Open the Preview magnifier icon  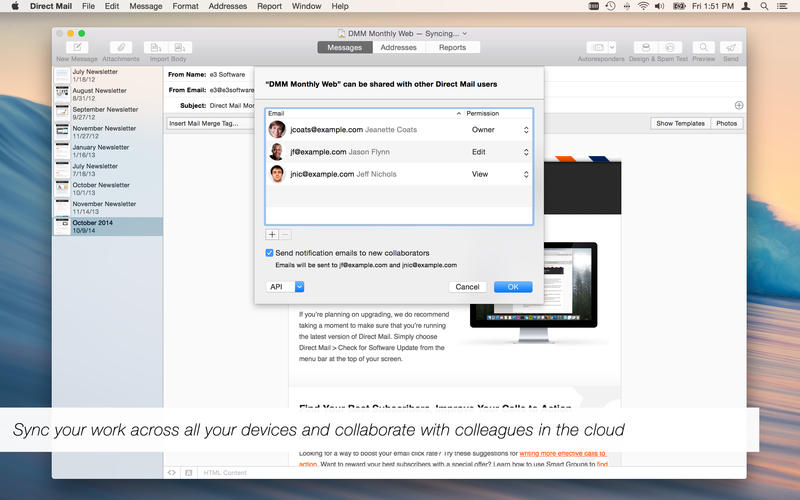point(704,47)
